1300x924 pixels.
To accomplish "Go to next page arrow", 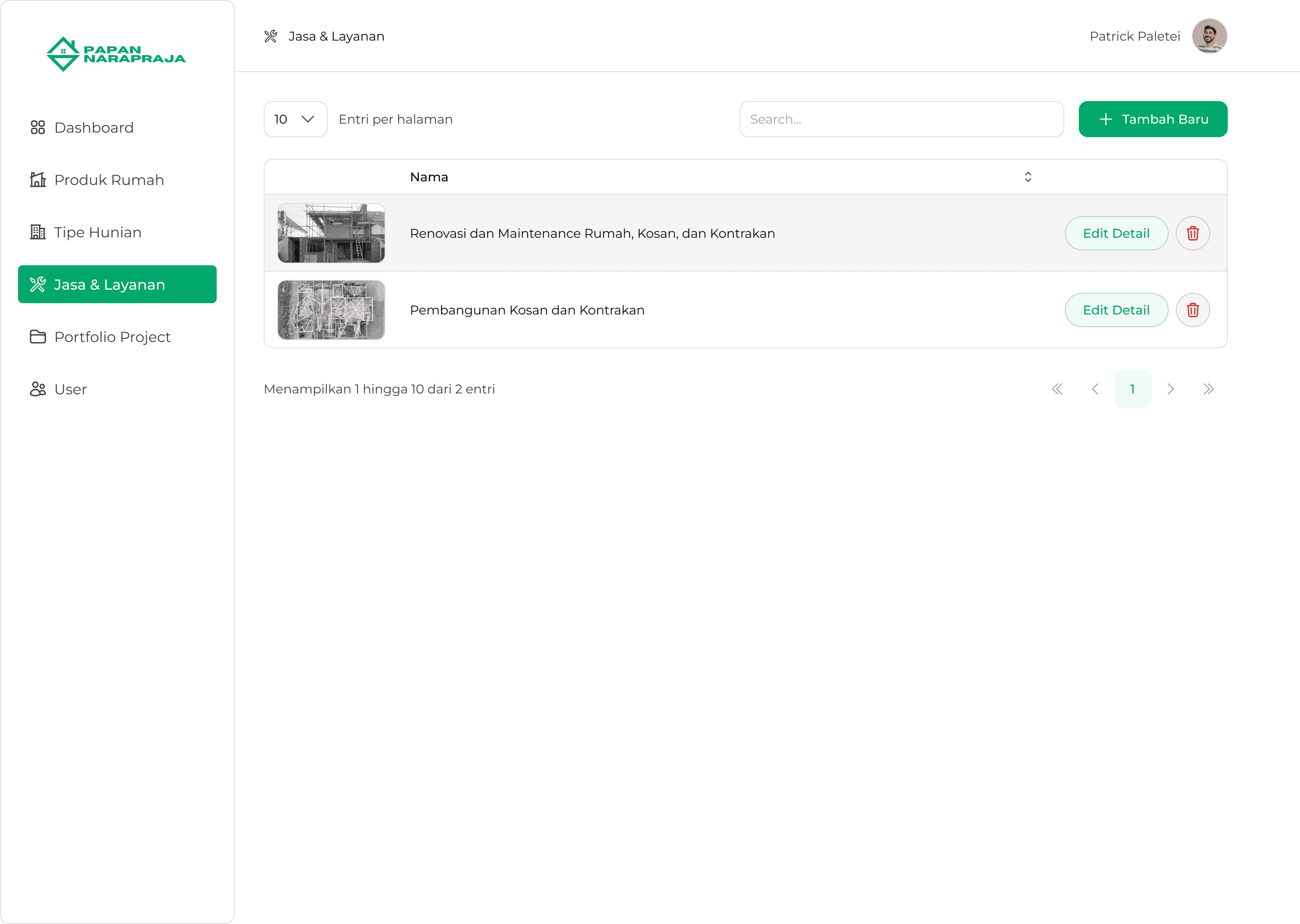I will point(1170,389).
